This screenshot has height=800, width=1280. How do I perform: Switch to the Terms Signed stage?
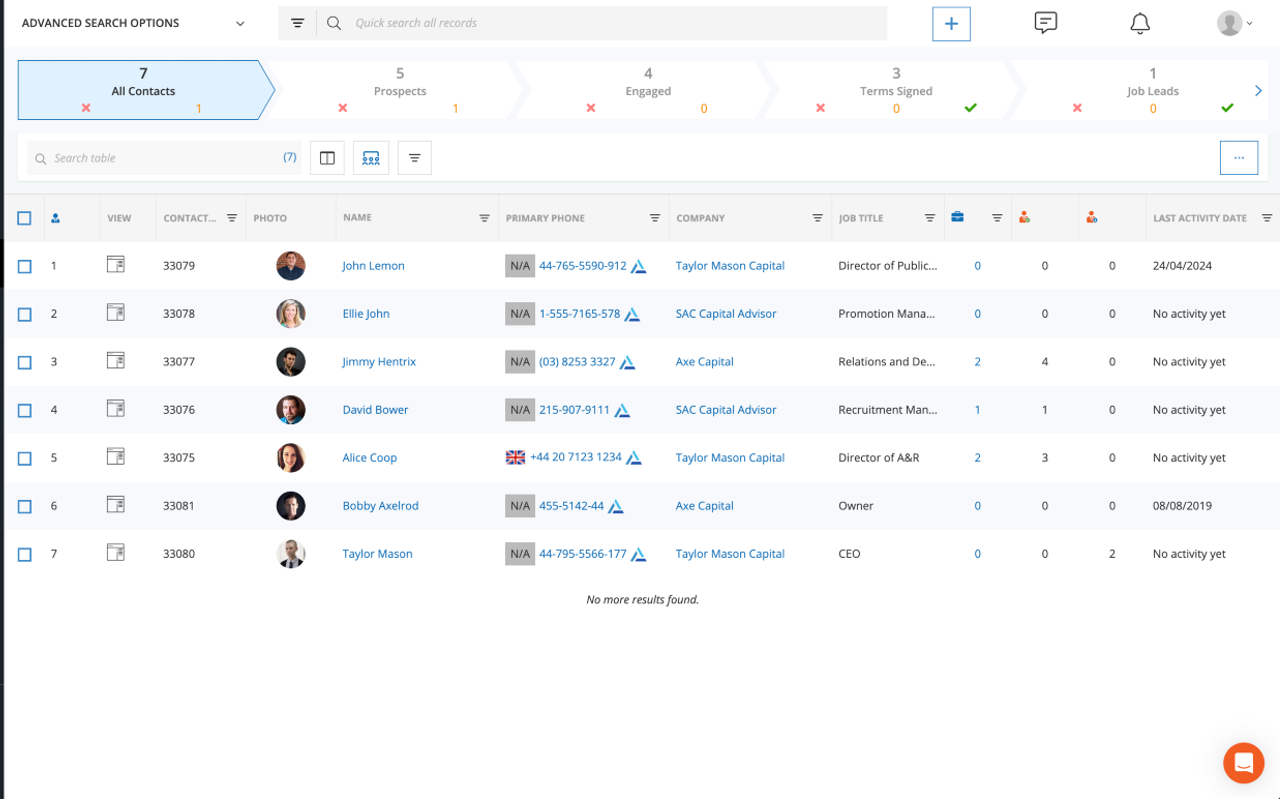(x=895, y=89)
